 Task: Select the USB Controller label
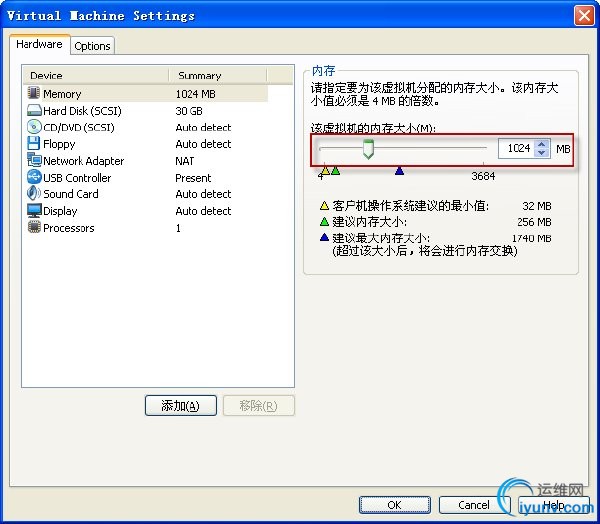point(77,178)
